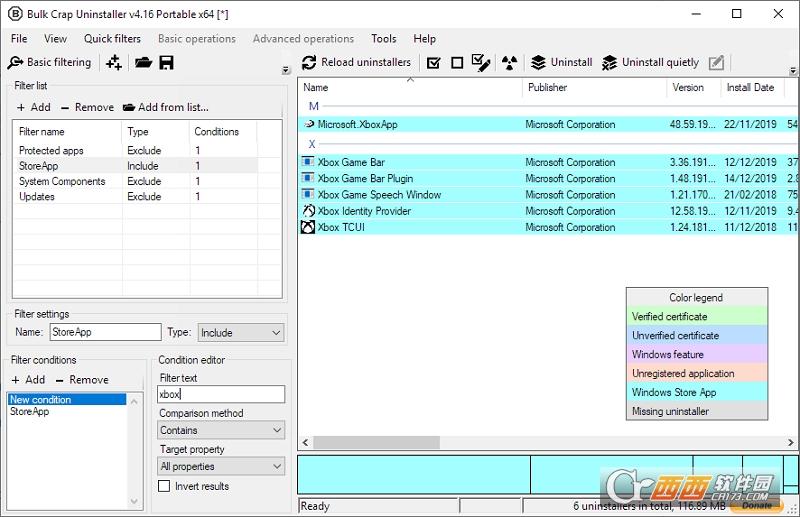Click the Microsoft.XboxApp row icon
Screen dimensions: 800x517
(x=309, y=124)
